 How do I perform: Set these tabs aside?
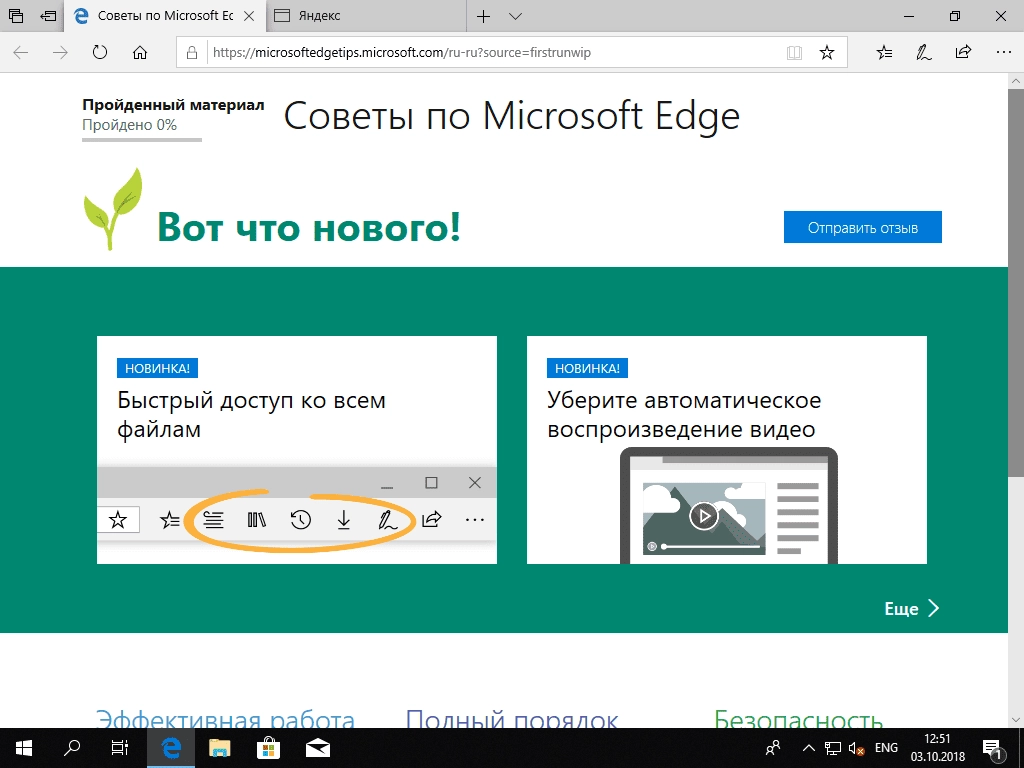(48, 16)
